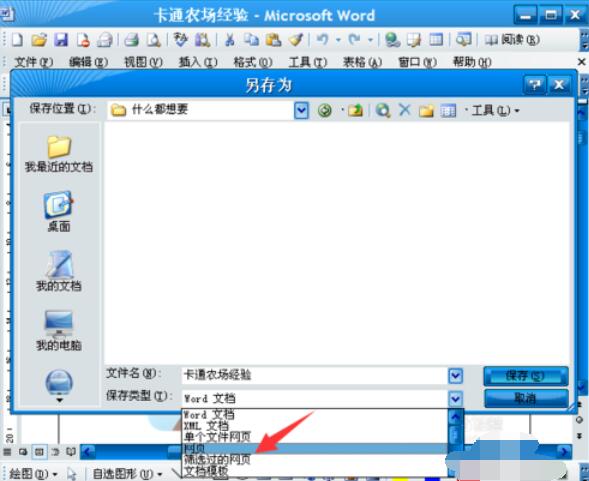
Task: Click the Create New Folder icon
Action: 426,110
